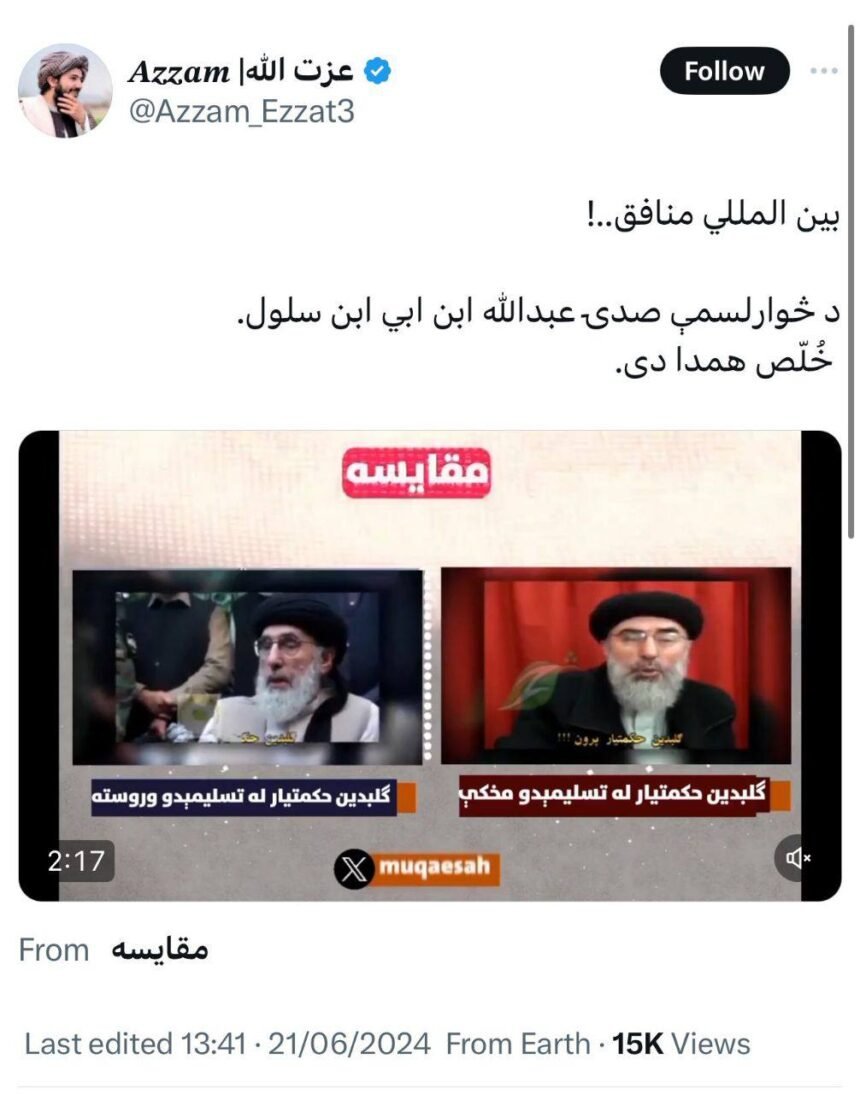Screen dimensions: 860x1094
Task: View the 15K Views analytics
Action: click(681, 1044)
